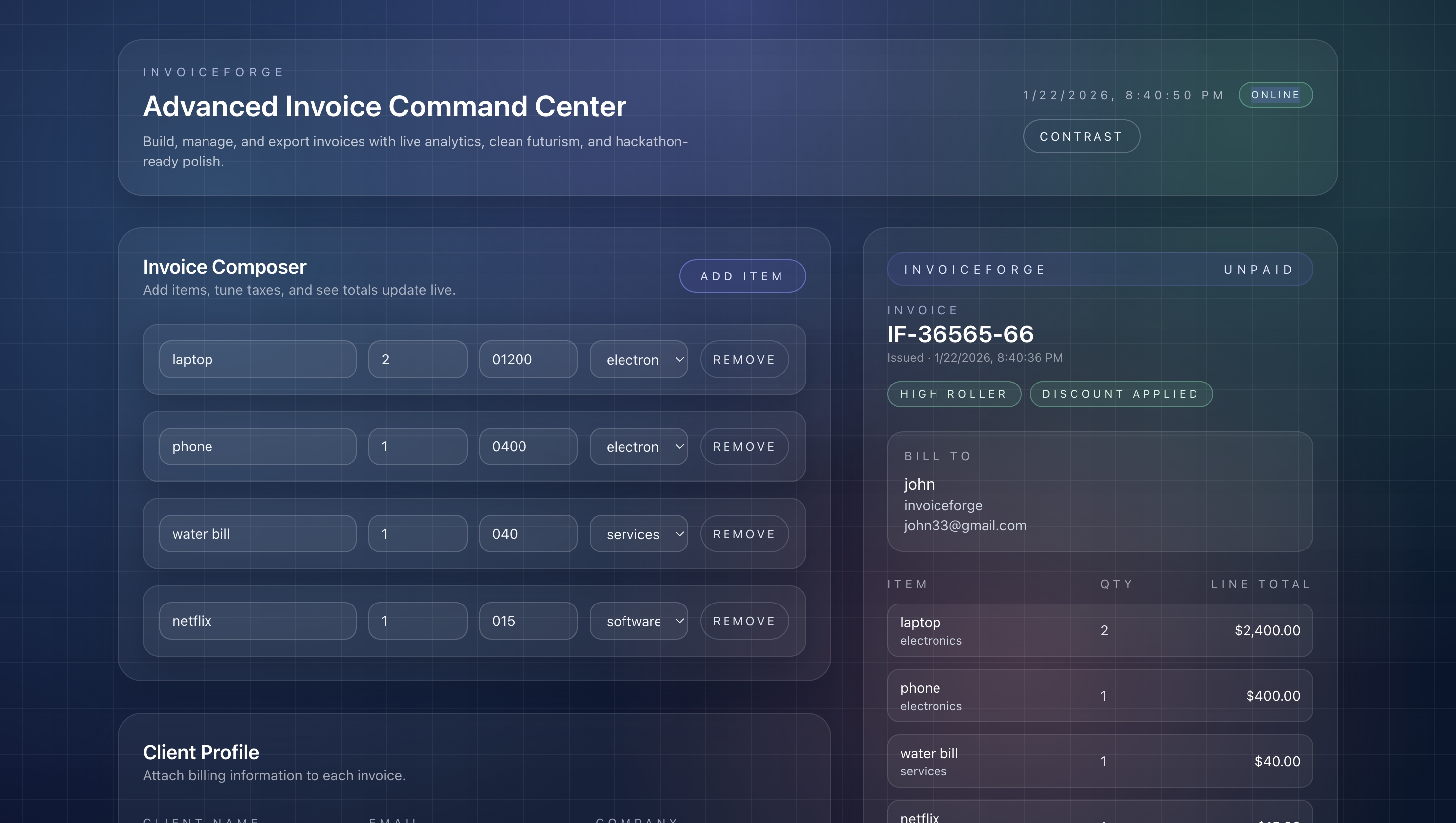The width and height of the screenshot is (1456, 823).
Task: Remove the laptop line item
Action: click(744, 359)
